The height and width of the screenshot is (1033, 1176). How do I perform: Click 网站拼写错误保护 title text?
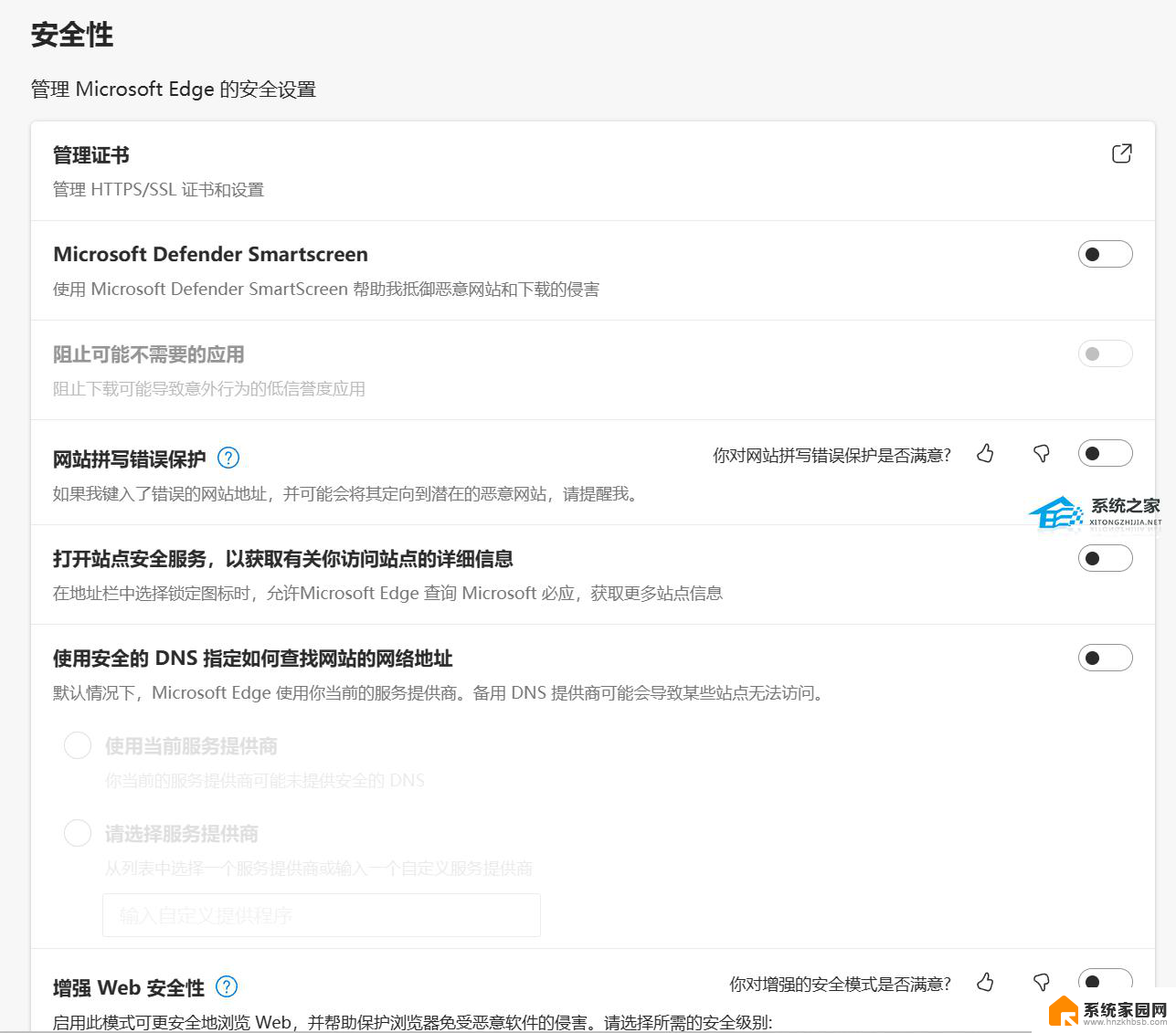(x=130, y=459)
